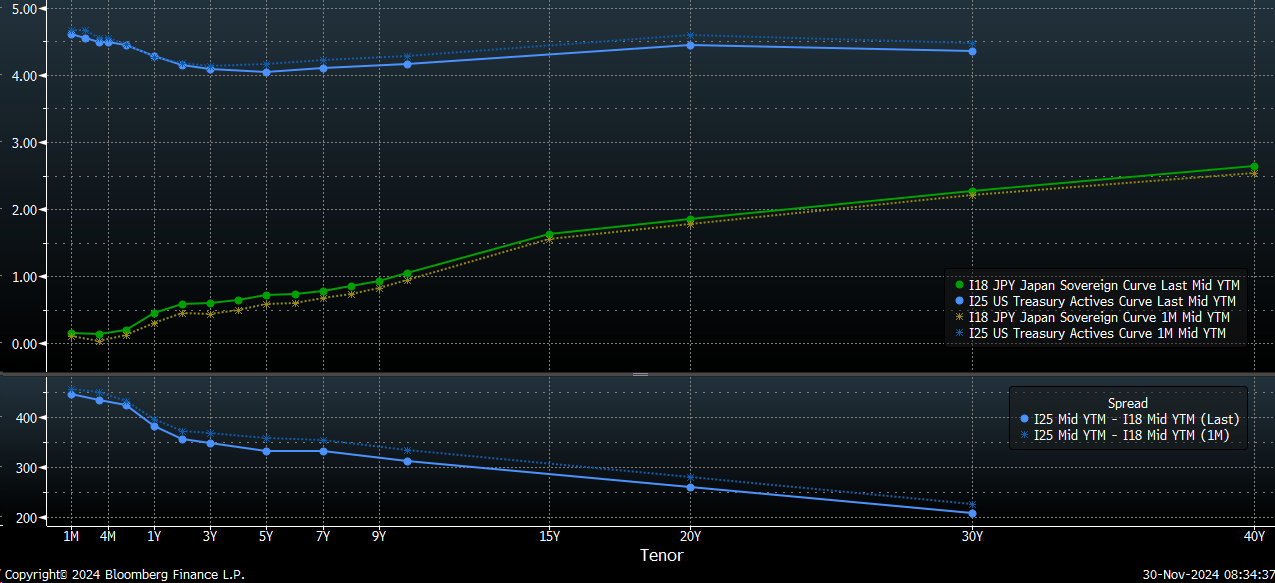The height and width of the screenshot is (583, 1275).
Task: Click US Treasury Last data point at 5Y
Action: pyautogui.click(x=266, y=72)
